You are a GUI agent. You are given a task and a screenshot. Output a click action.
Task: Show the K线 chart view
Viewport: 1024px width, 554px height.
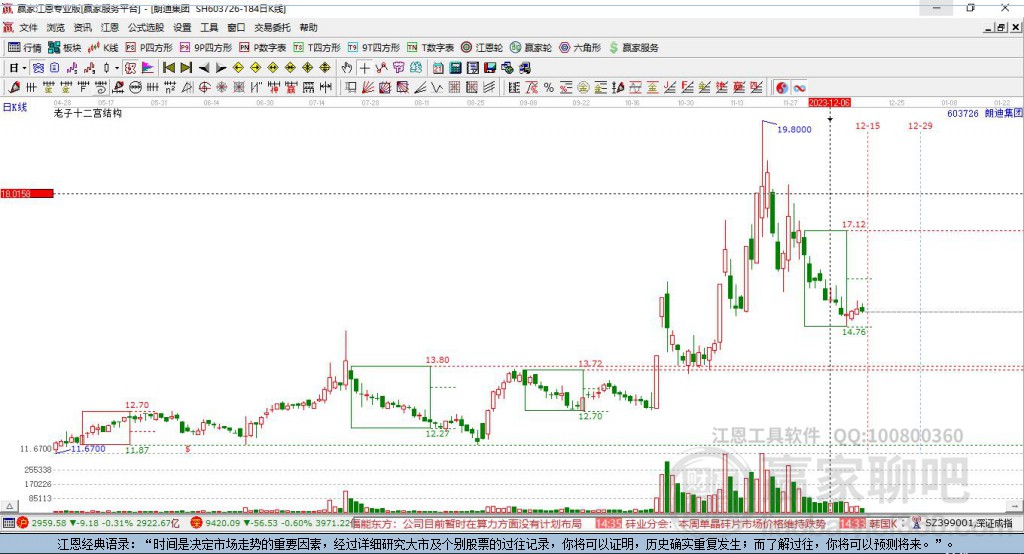point(103,48)
